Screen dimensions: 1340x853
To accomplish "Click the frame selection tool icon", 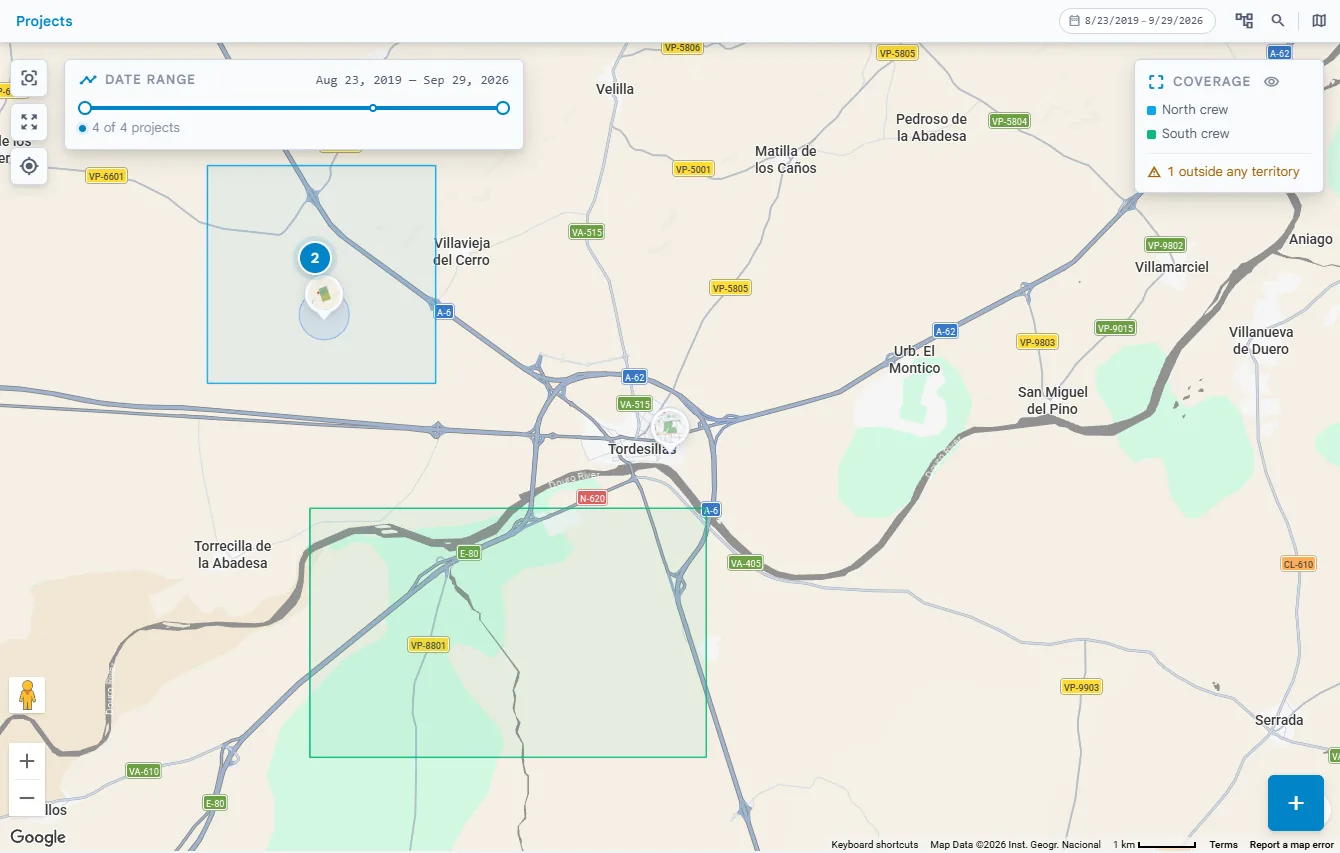I will point(29,78).
